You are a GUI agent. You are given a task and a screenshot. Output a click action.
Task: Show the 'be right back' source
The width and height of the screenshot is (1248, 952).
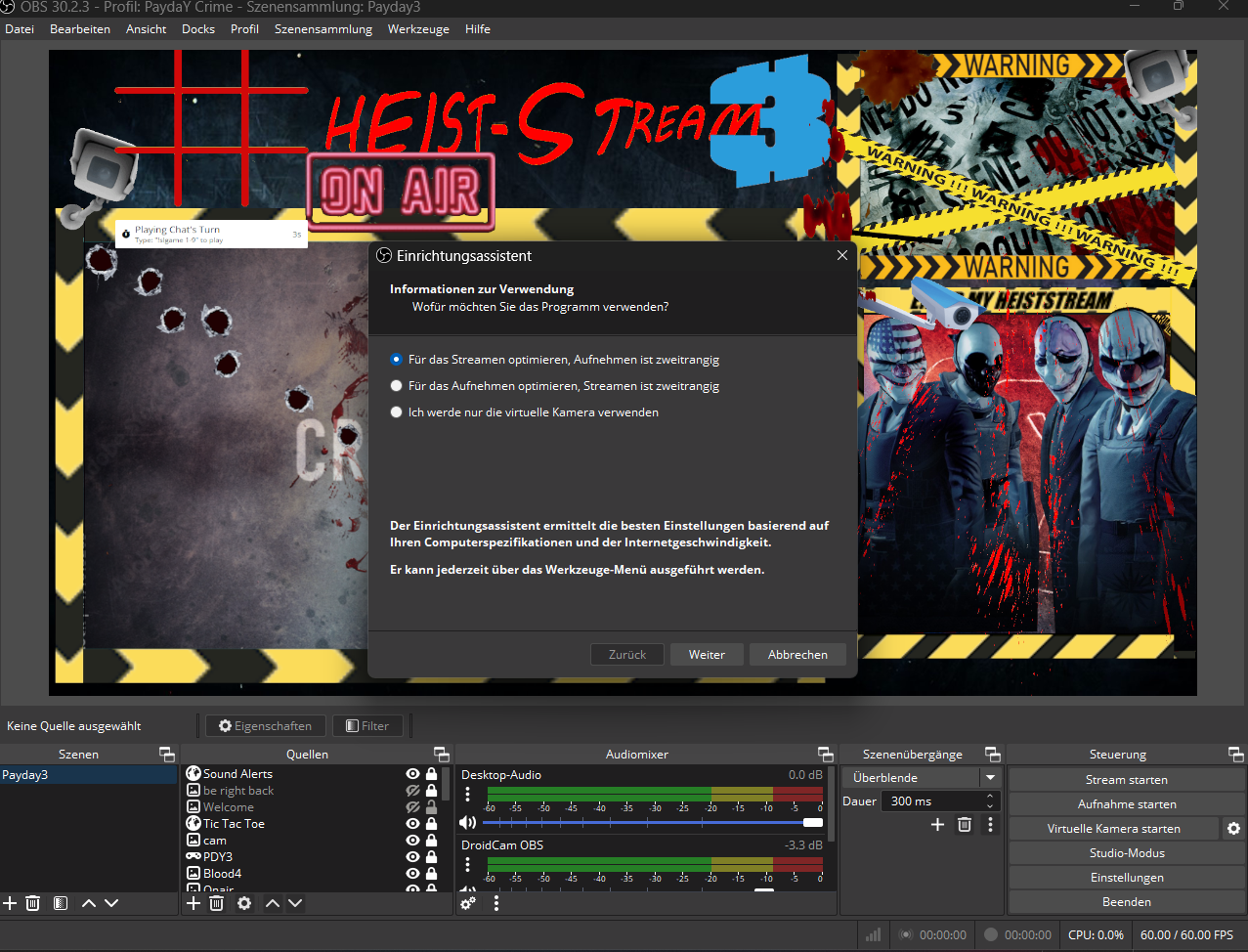(x=412, y=791)
